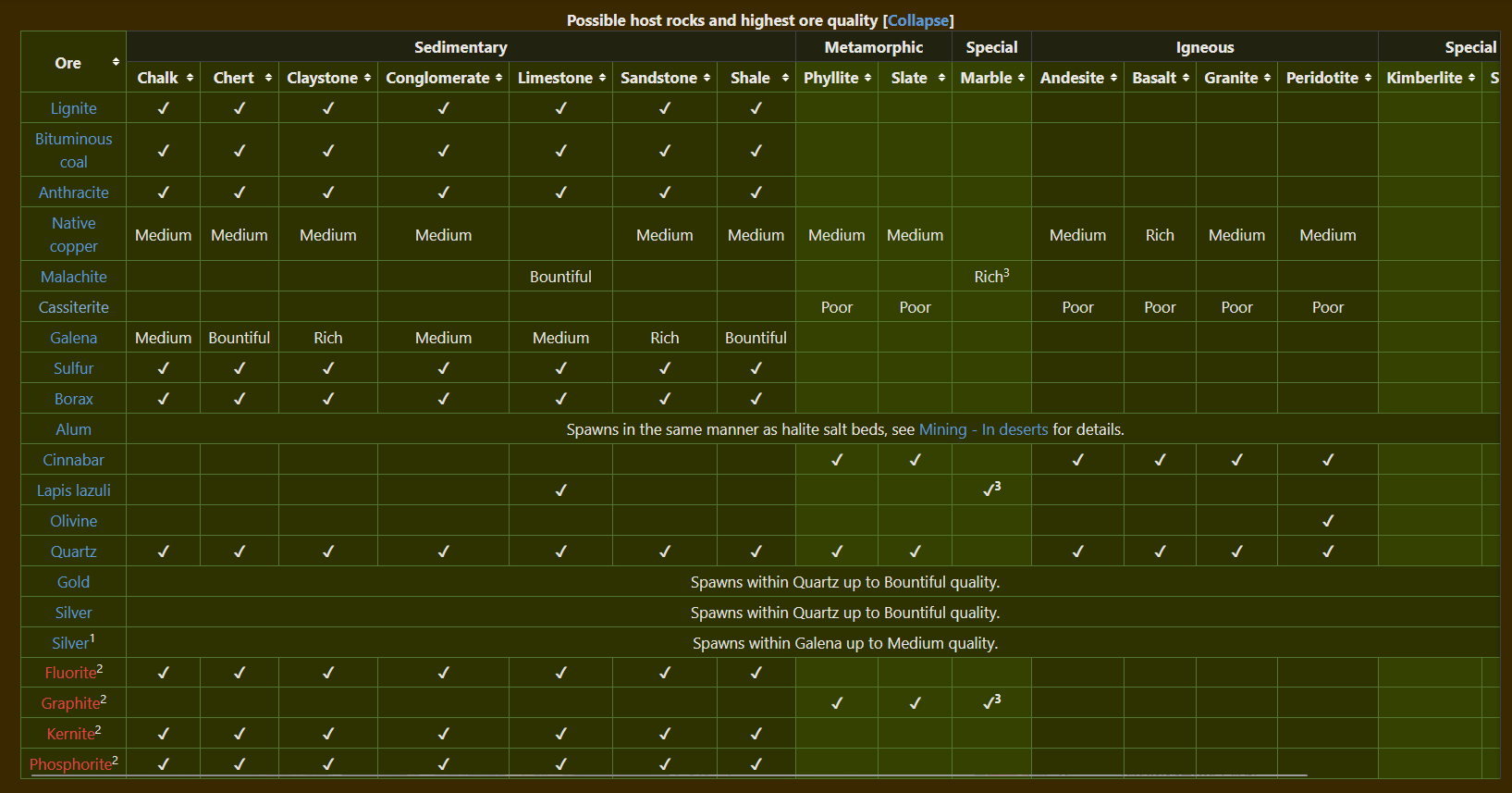Open the Olivine ore link

coord(74,521)
